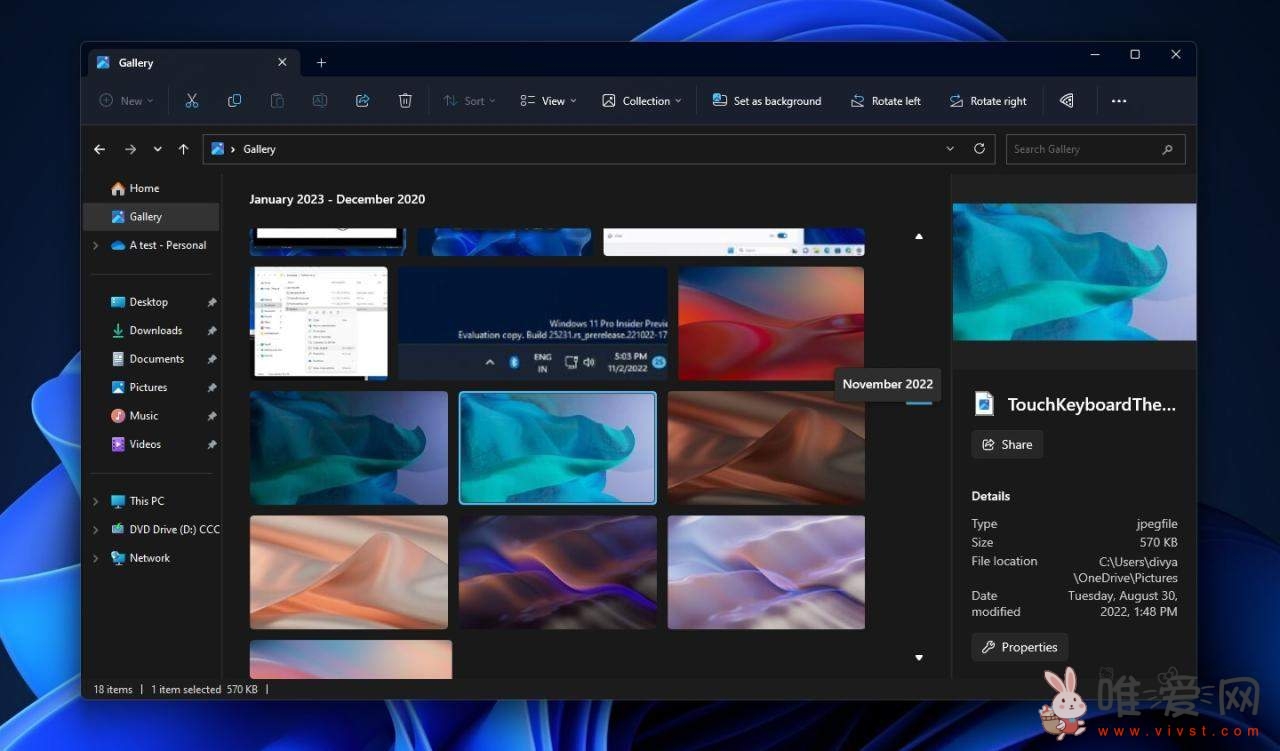Click the Share icon in toolbar
The height and width of the screenshot is (751, 1280).
tap(362, 101)
